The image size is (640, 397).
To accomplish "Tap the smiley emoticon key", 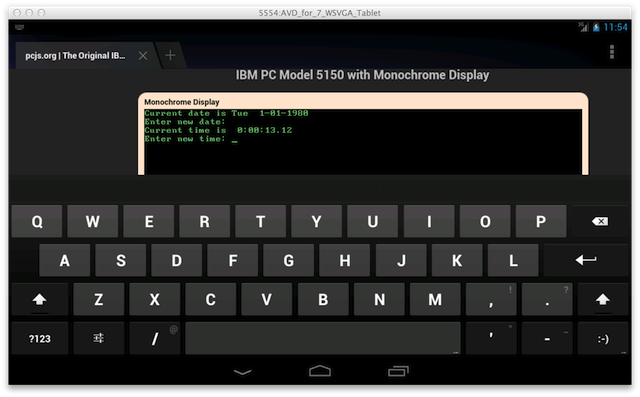I will pos(603,338).
